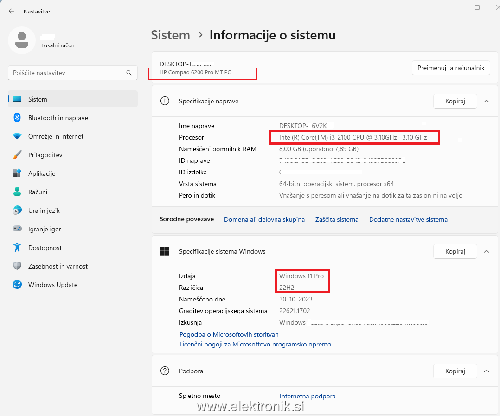The width and height of the screenshot is (500, 416).
Task: Collapse Specifikacije naprave section chevron
Action: [x=486, y=101]
